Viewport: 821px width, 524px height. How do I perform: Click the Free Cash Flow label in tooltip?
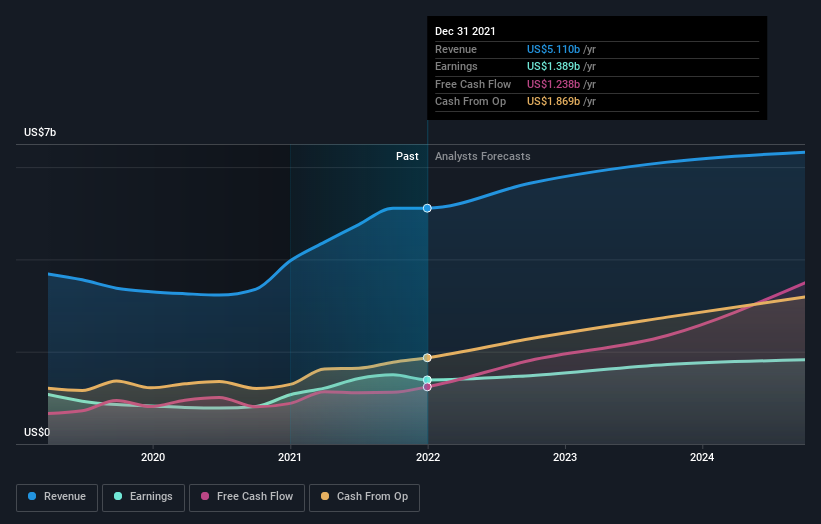click(x=473, y=84)
